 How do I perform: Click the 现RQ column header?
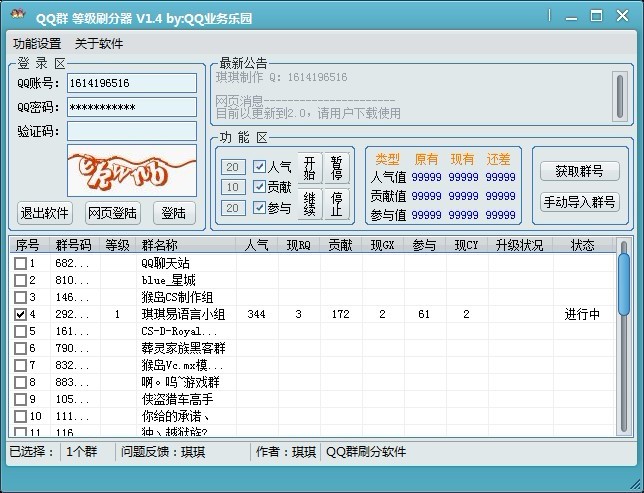[x=299, y=245]
